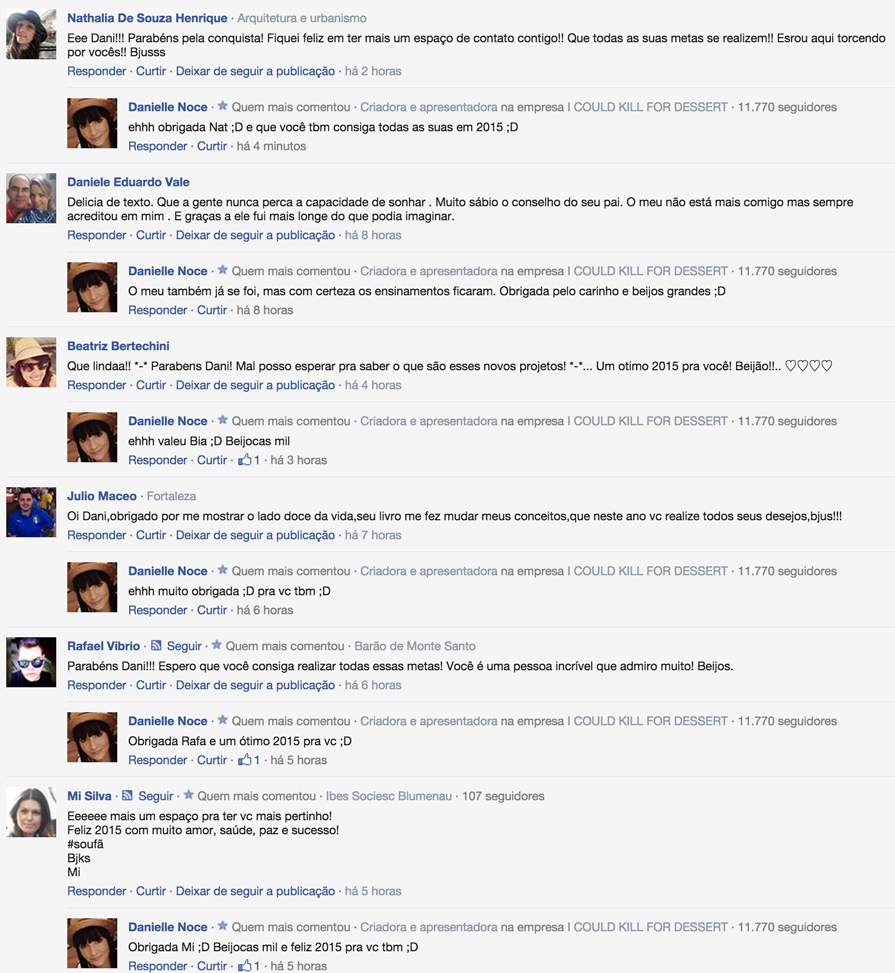Click the top commenter star icon beside Rafael Vibrio
This screenshot has height=973, width=895.
coord(217,645)
